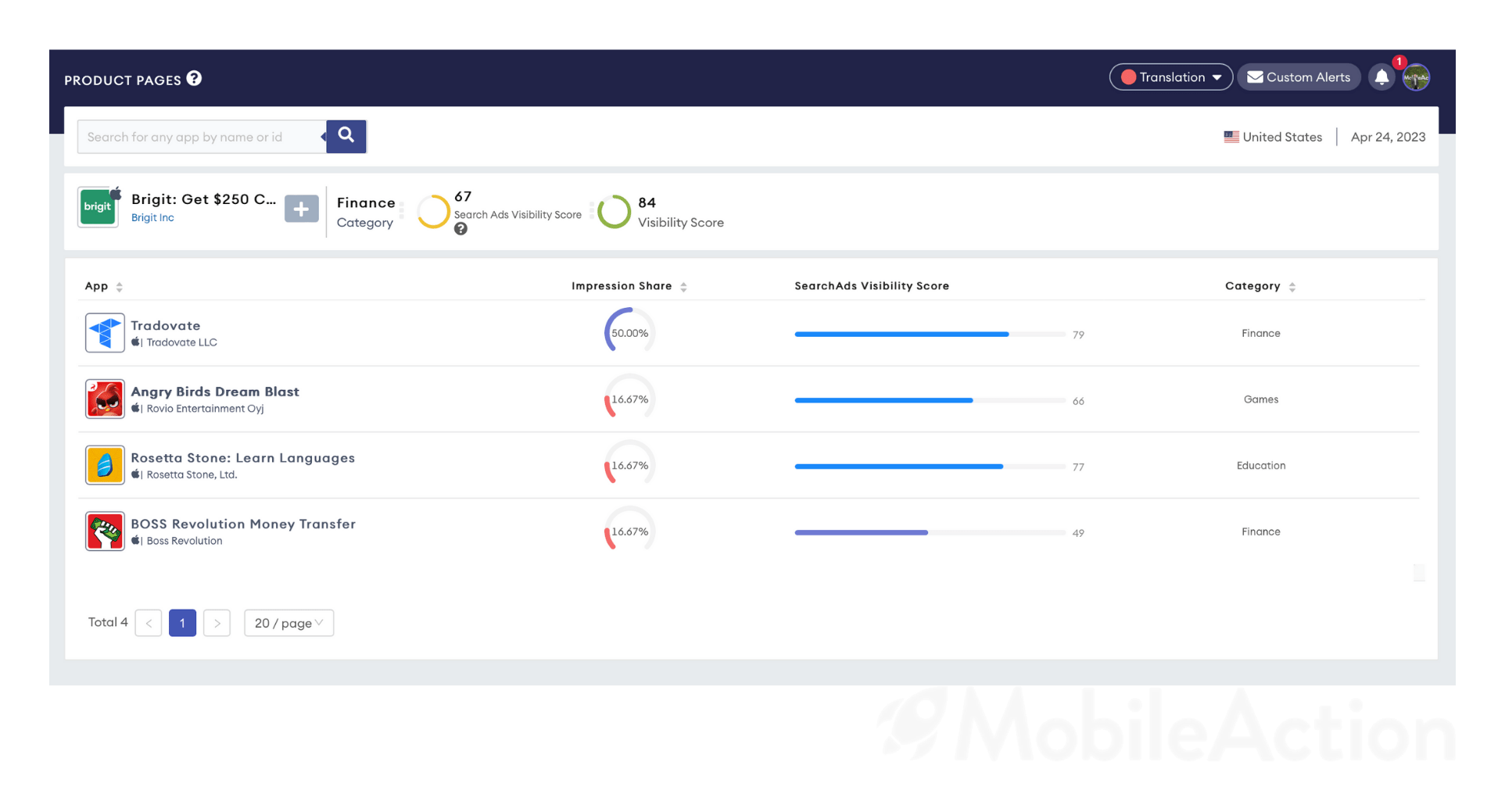This screenshot has width=1505, height=812.
Task: Click the Brigit: Get $250 C... title
Action: (x=203, y=199)
